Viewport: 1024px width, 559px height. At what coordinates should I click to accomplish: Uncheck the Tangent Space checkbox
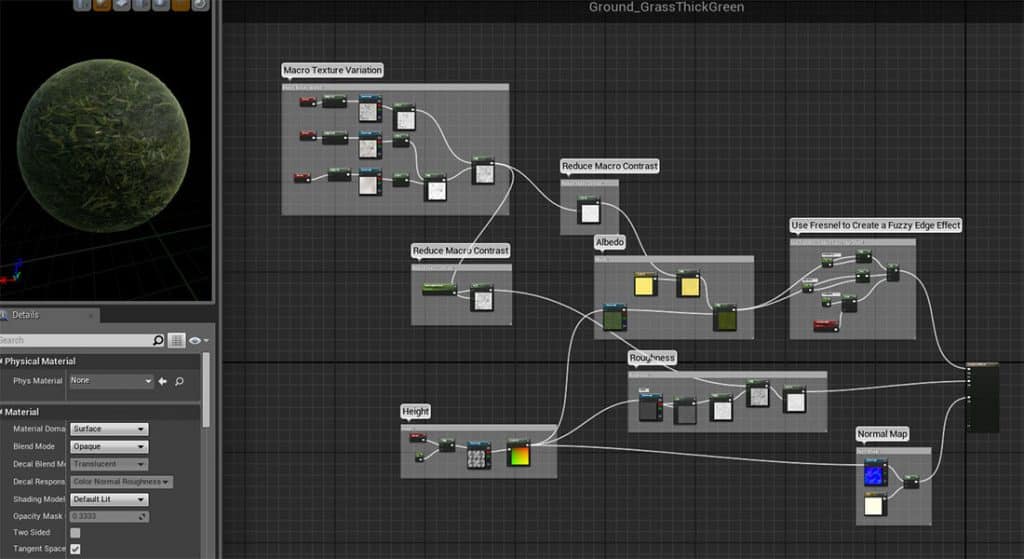[75, 549]
